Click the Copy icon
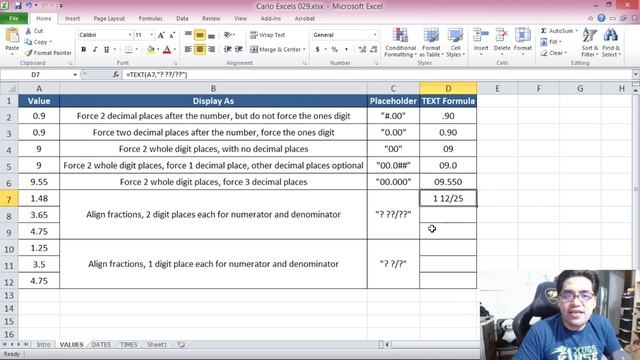This screenshot has width=640, height=360. (x=28, y=42)
